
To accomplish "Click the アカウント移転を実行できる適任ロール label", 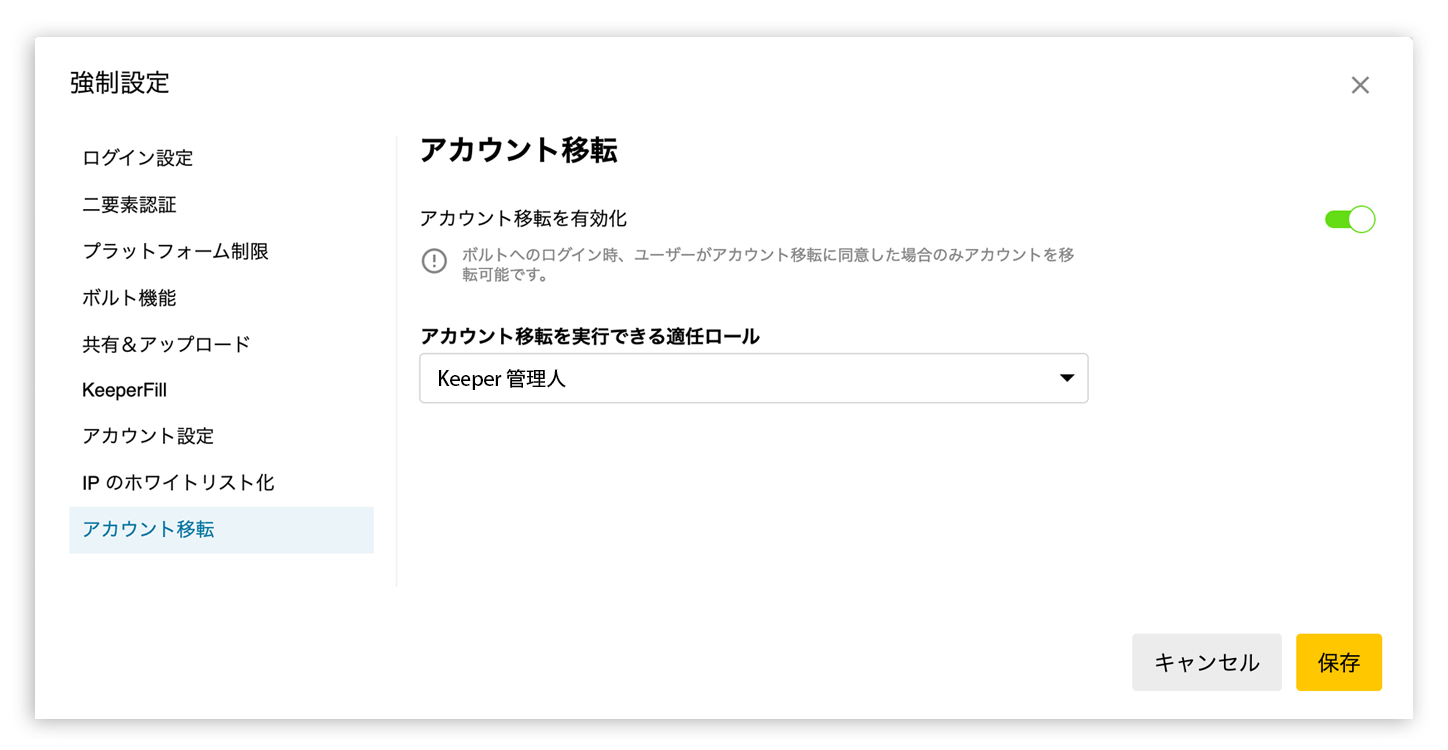I will coord(589,337).
